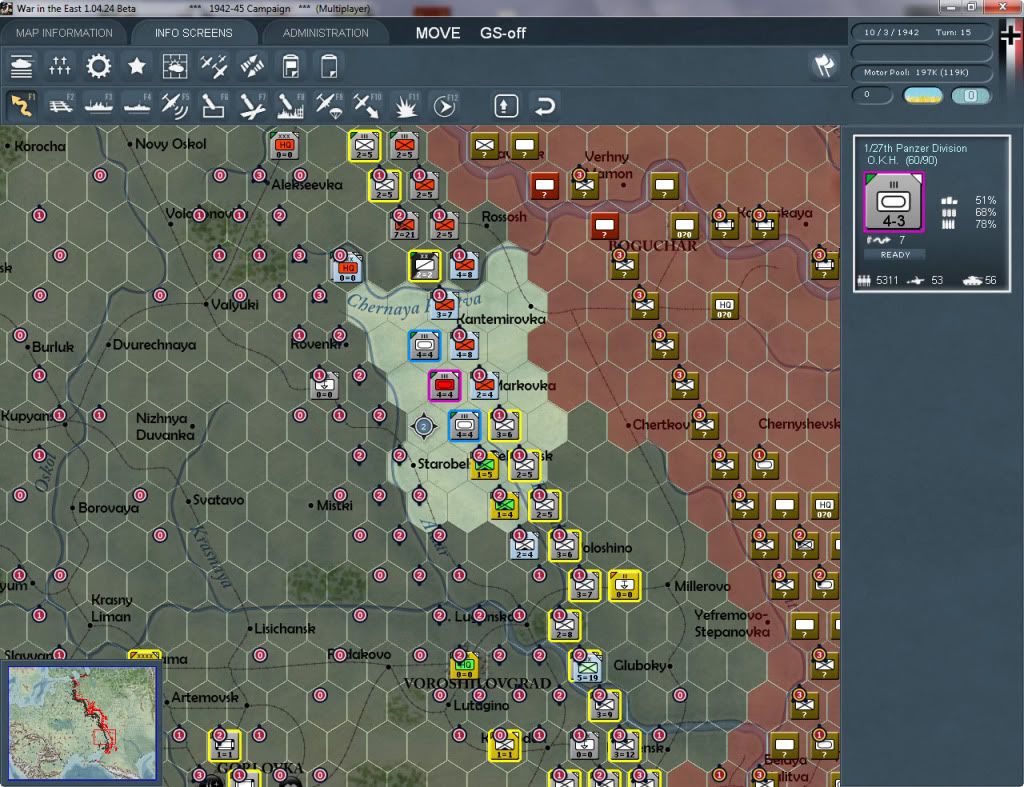Click the Motor Pool 197K readout
The height and width of the screenshot is (787, 1024).
pyautogui.click(x=921, y=72)
